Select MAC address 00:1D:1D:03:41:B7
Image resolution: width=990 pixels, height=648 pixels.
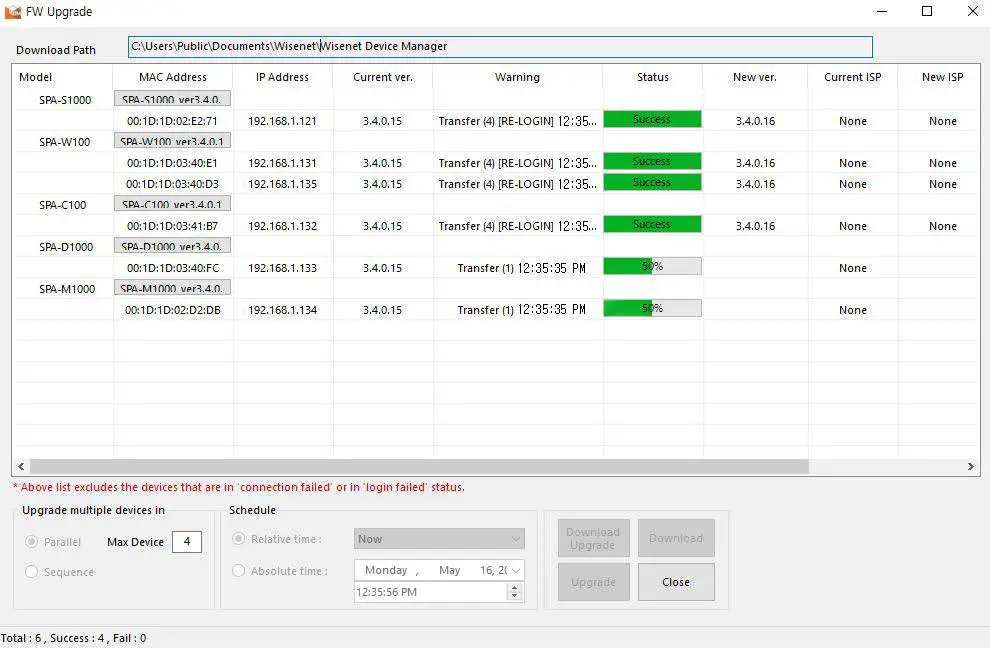(172, 226)
